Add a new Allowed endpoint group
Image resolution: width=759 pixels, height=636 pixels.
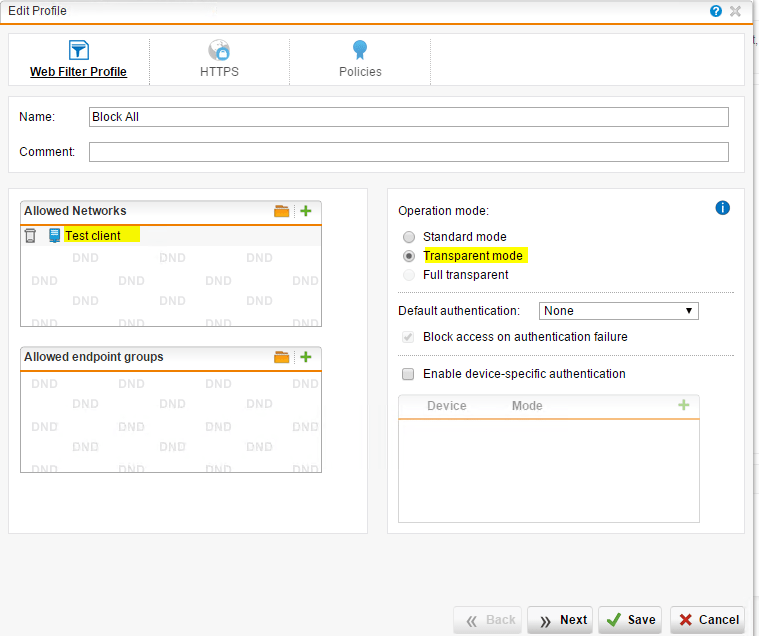pos(305,357)
